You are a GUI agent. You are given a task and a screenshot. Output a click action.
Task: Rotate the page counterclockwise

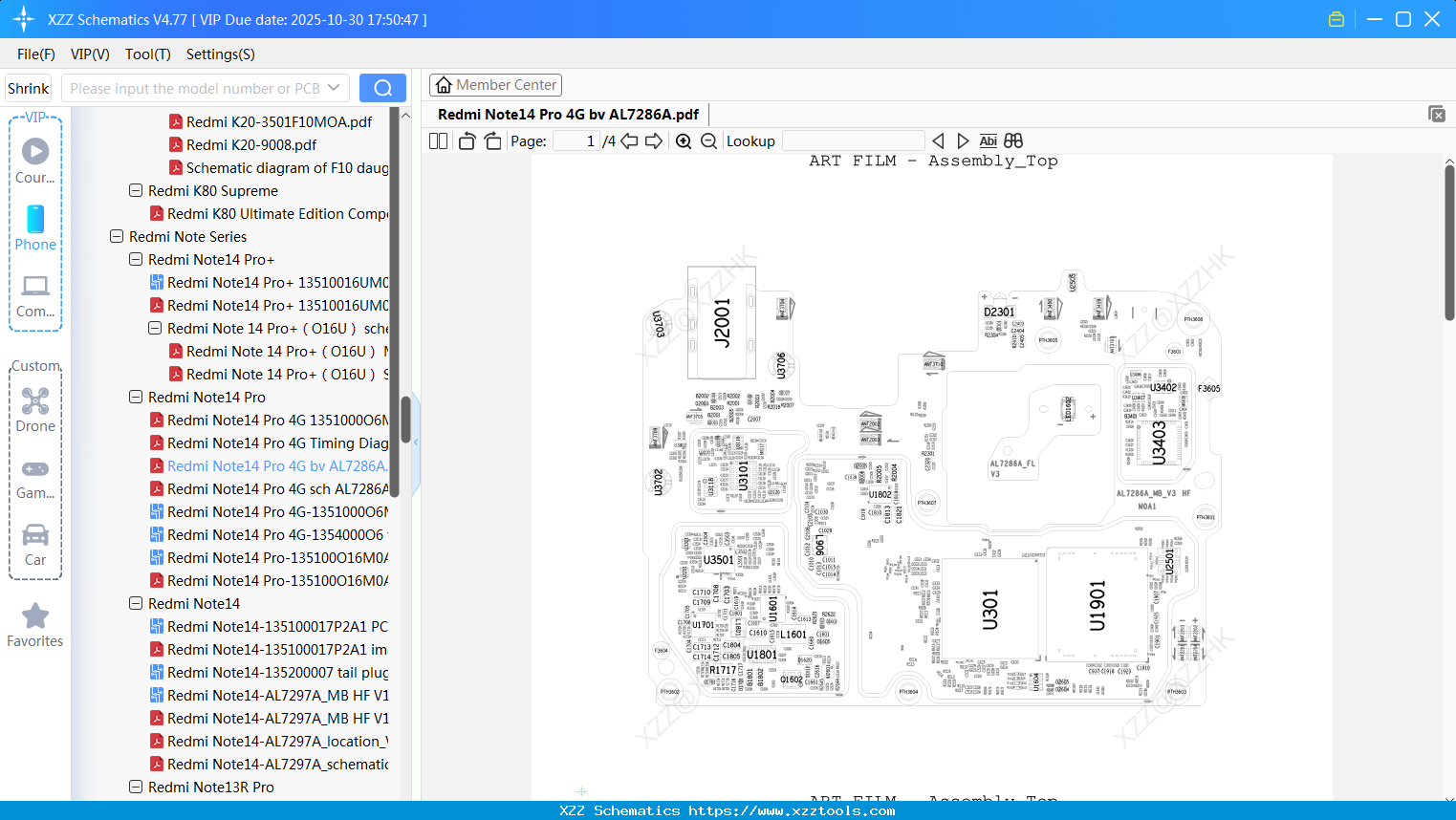point(467,141)
